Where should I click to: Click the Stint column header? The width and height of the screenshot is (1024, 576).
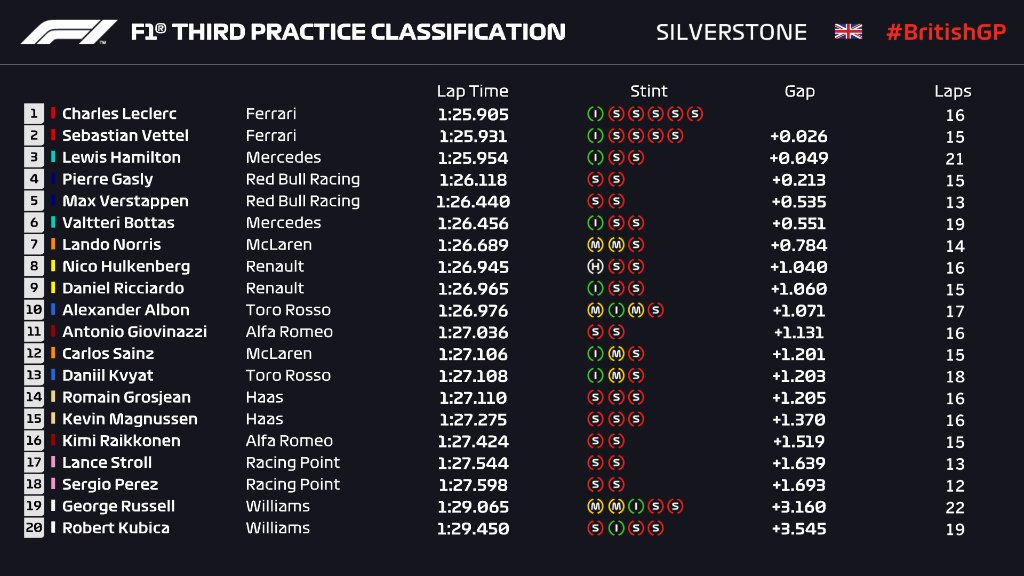coord(649,91)
